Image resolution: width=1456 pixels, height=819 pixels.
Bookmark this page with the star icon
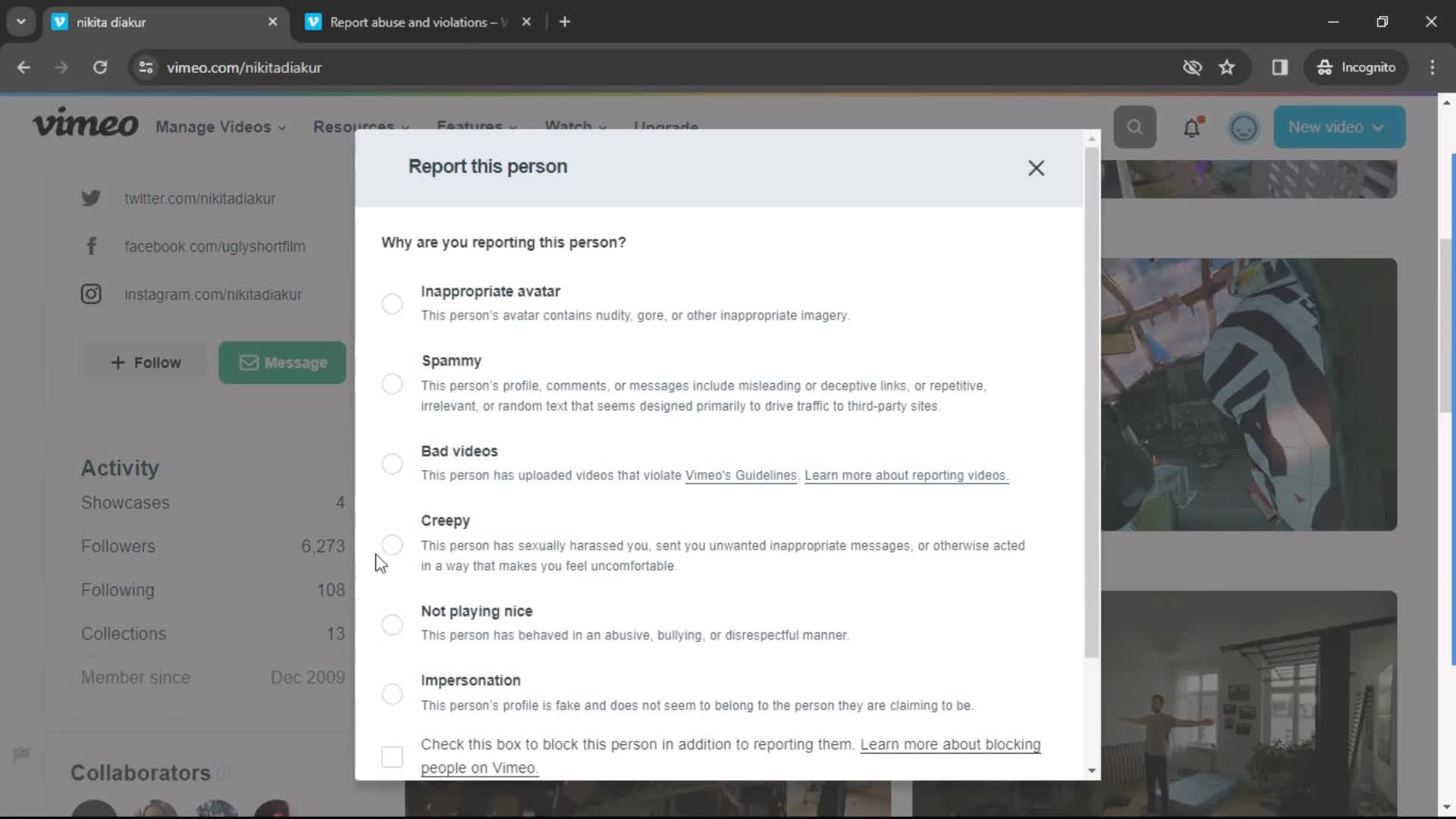(x=1227, y=67)
